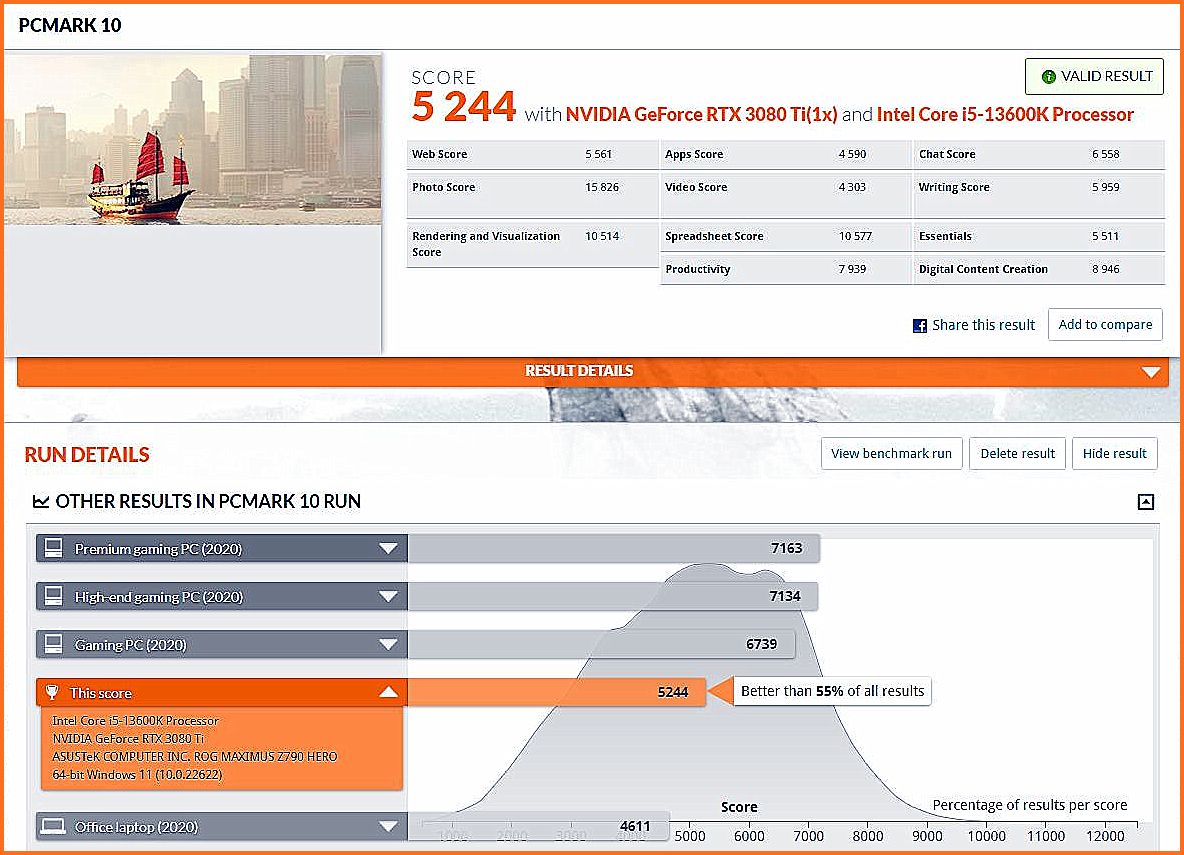Viewport: 1184px width, 855px height.
Task: Click the Photo Score value 15 826
Action: click(602, 187)
